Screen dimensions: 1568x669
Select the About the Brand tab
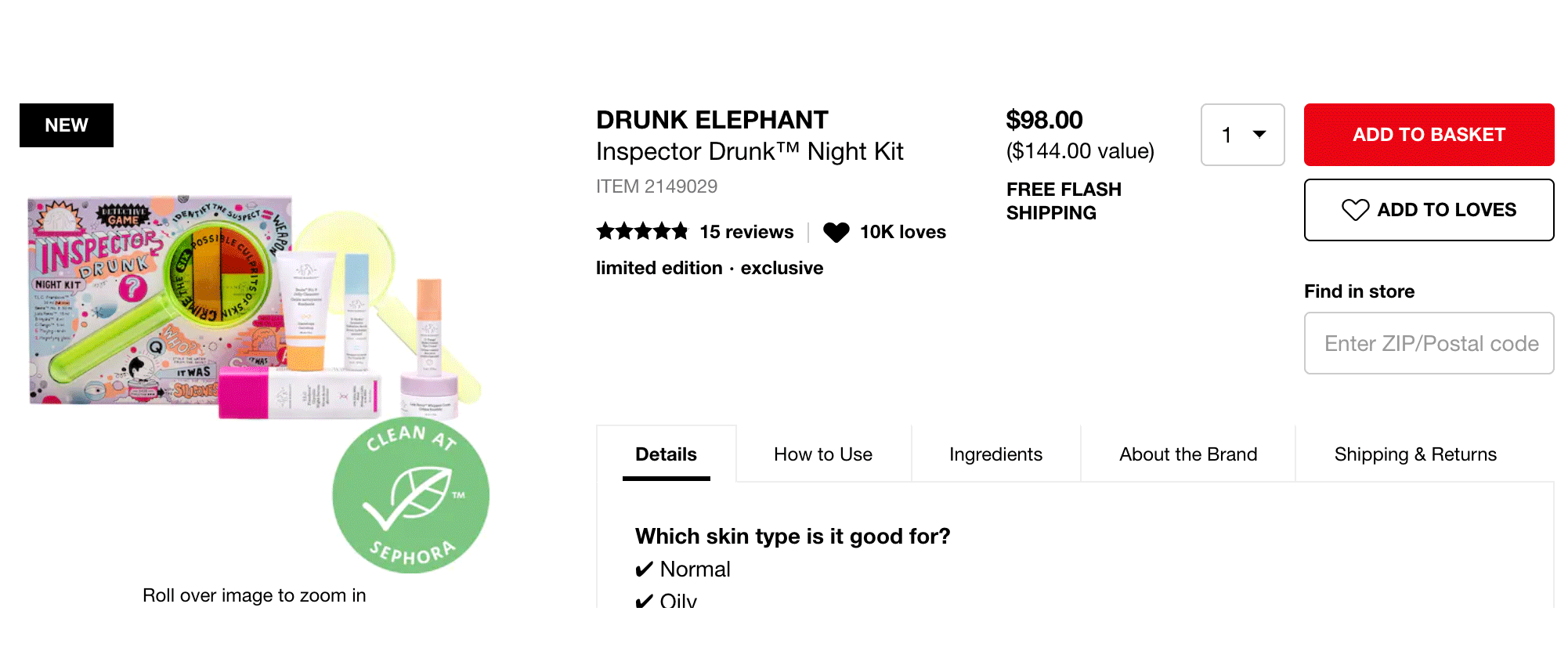(1187, 454)
